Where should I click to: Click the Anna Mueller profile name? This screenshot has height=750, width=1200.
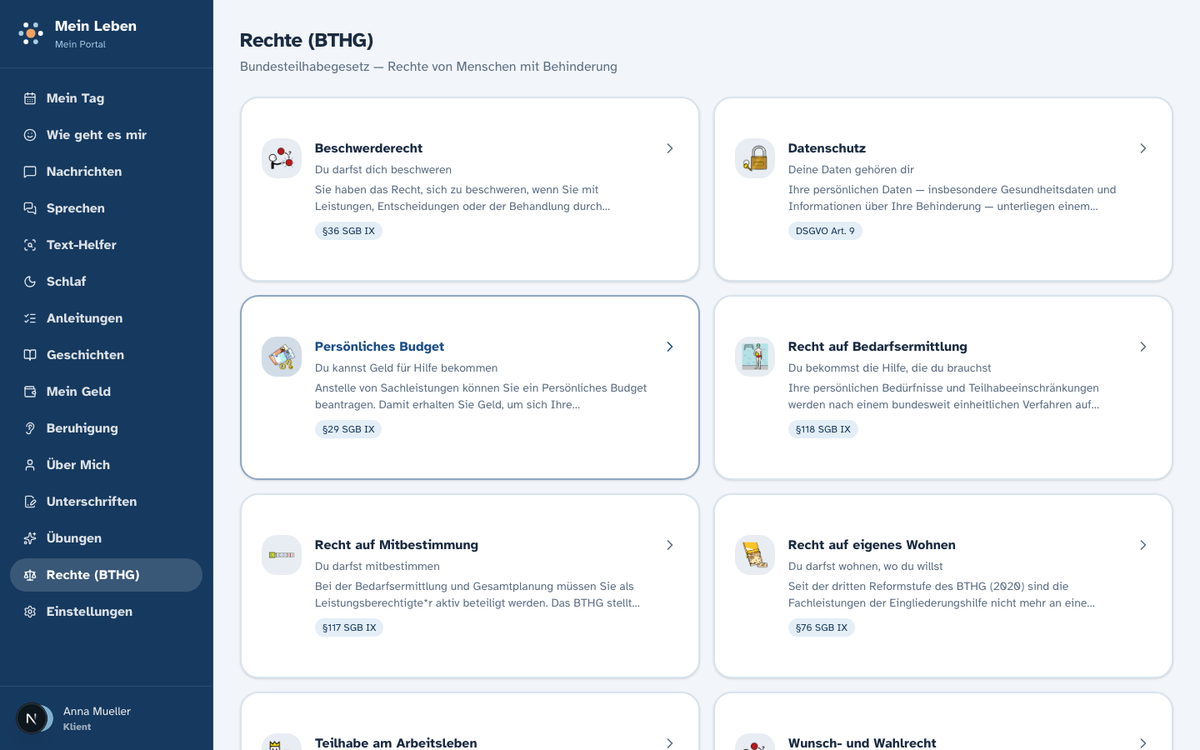(97, 711)
